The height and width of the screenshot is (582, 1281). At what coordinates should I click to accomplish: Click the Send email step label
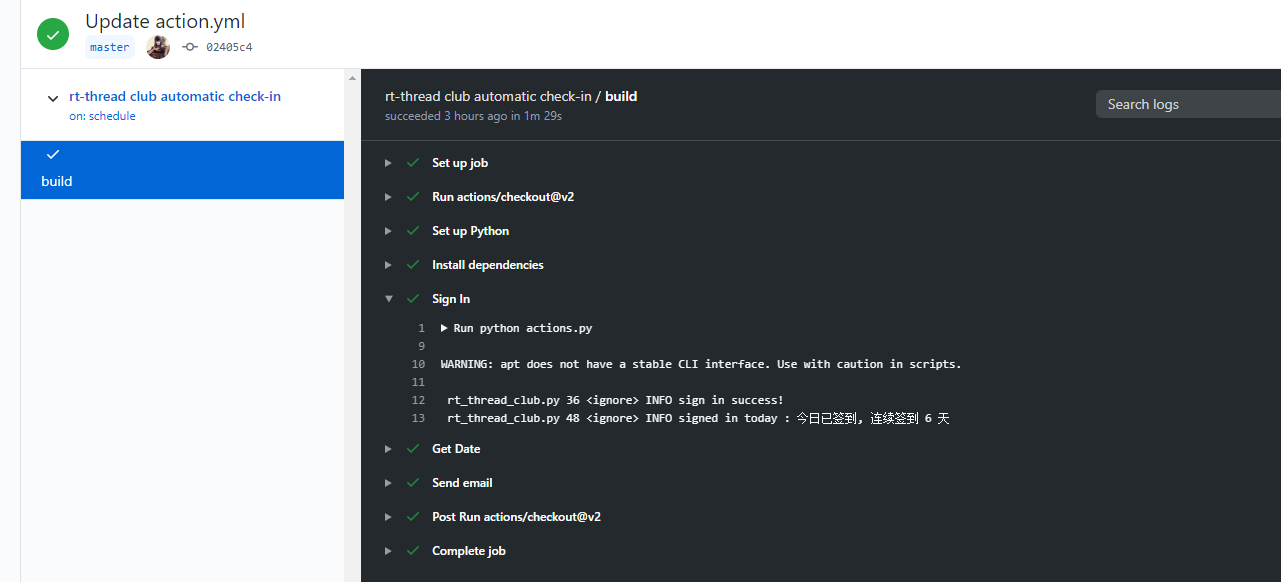(462, 483)
